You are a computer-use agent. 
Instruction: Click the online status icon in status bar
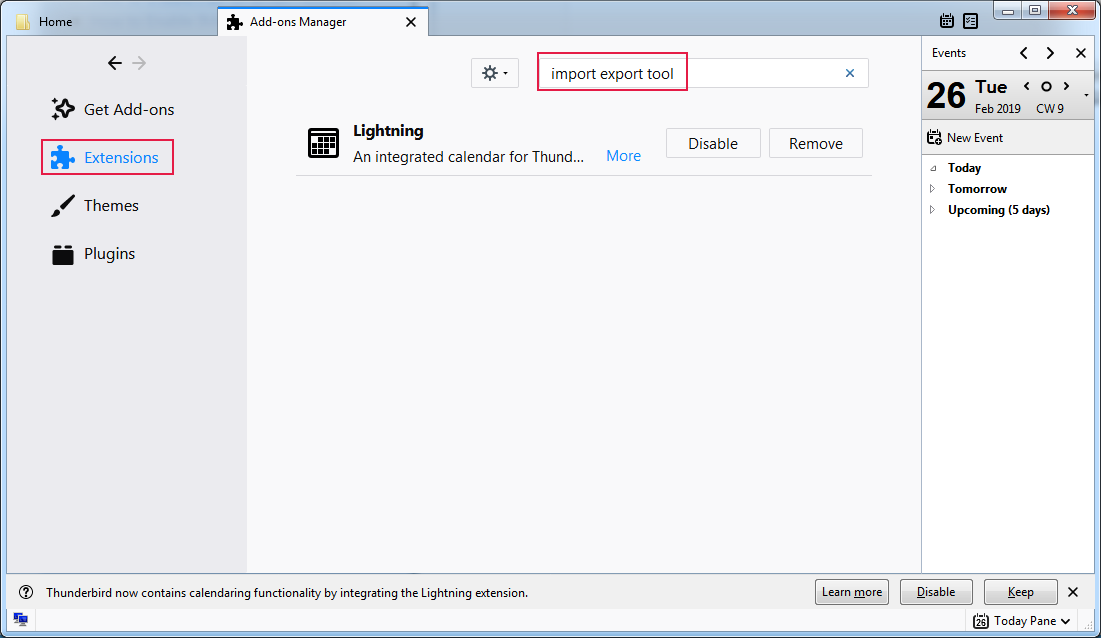pos(20,619)
